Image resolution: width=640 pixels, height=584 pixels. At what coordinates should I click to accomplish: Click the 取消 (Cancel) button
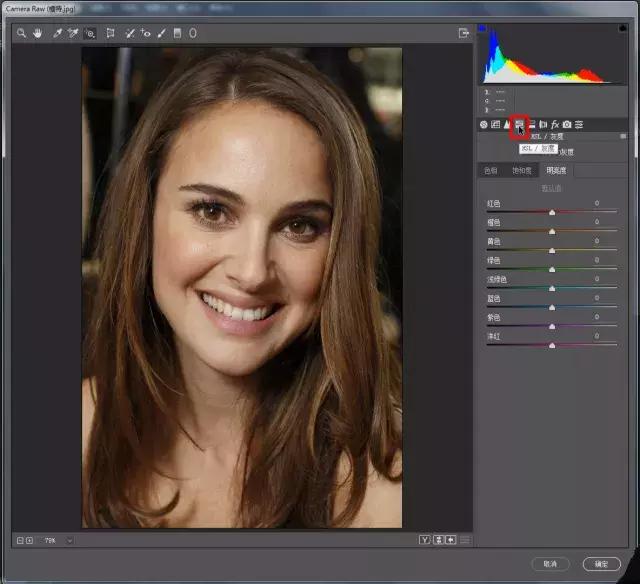pyautogui.click(x=551, y=564)
